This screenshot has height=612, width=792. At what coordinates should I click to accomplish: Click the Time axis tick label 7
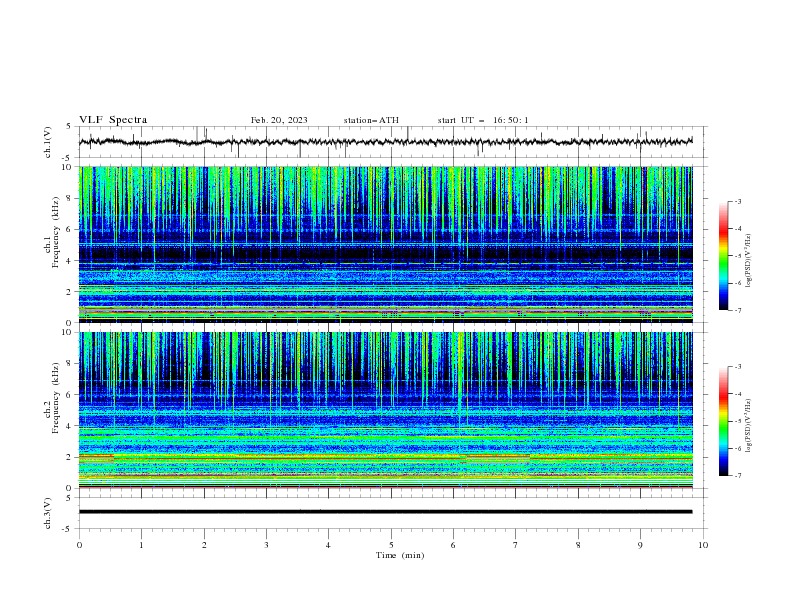click(516, 545)
